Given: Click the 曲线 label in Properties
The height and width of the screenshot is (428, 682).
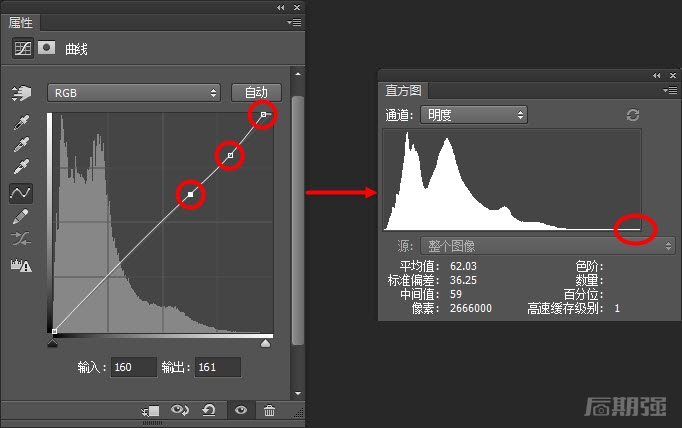Looking at the screenshot, I should pos(76,49).
